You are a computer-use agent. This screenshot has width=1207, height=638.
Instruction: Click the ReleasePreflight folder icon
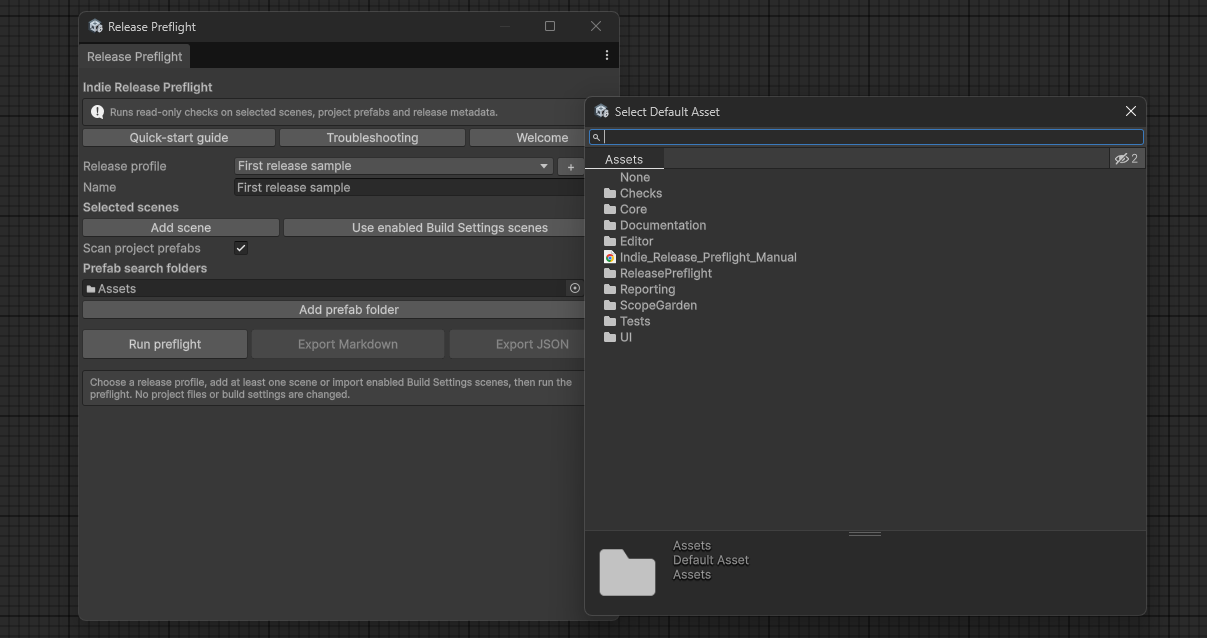click(610, 274)
